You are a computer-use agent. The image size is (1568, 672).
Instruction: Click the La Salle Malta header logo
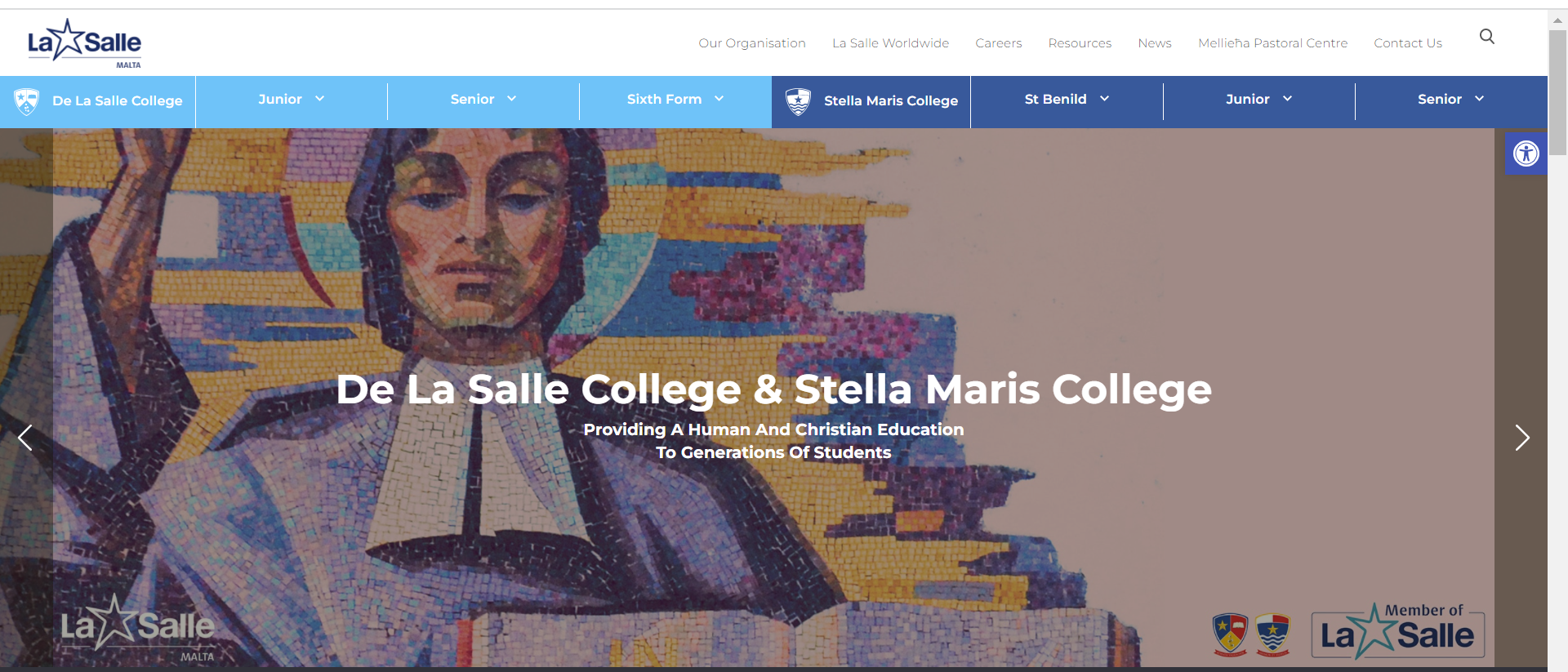tap(85, 43)
